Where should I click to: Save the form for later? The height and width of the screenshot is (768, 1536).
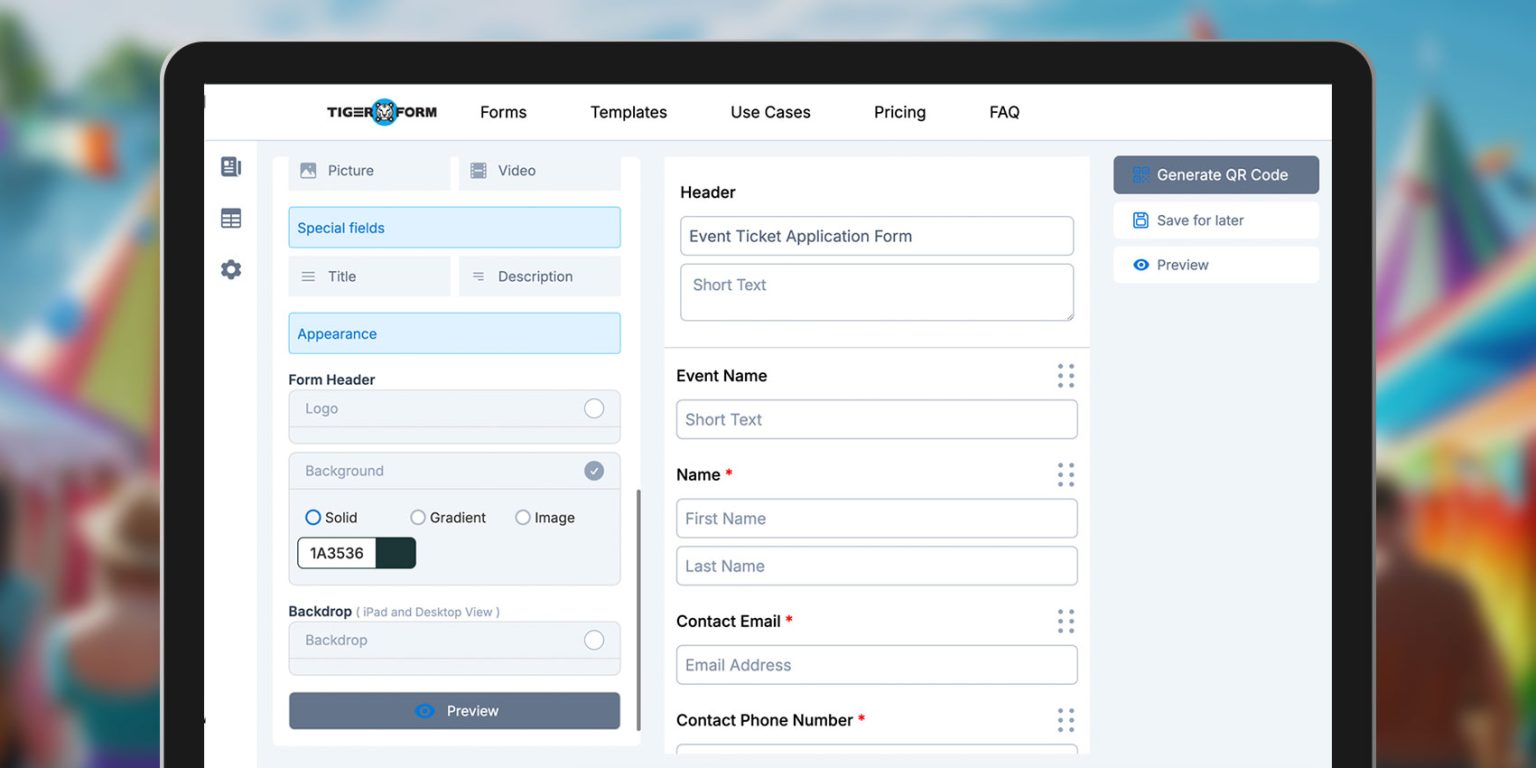[x=1215, y=220]
